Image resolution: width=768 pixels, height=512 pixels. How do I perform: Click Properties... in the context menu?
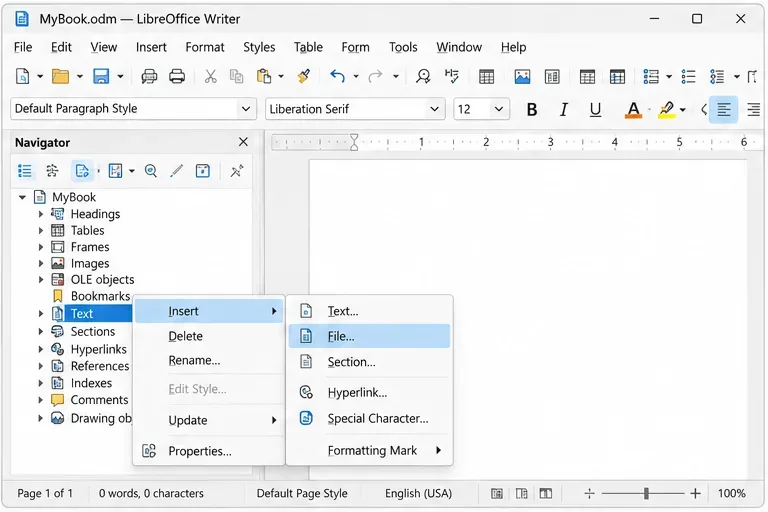(209, 451)
